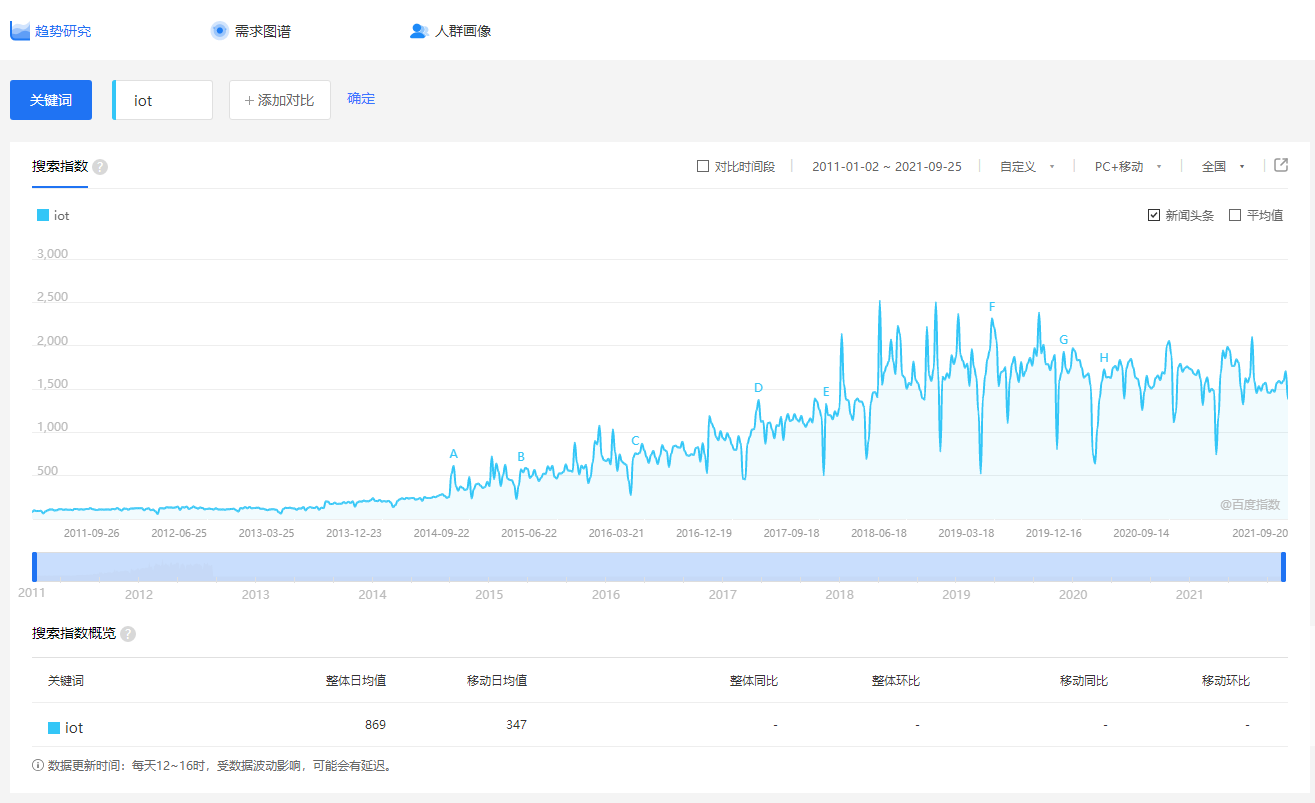Click the export/share icon at chart top-right
This screenshot has height=803, width=1315.
point(1281,166)
